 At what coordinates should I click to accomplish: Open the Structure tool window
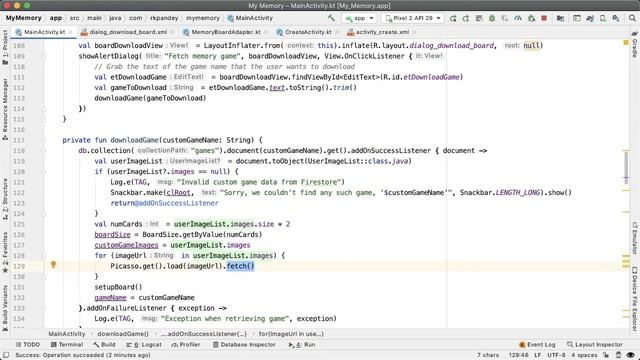(5, 199)
